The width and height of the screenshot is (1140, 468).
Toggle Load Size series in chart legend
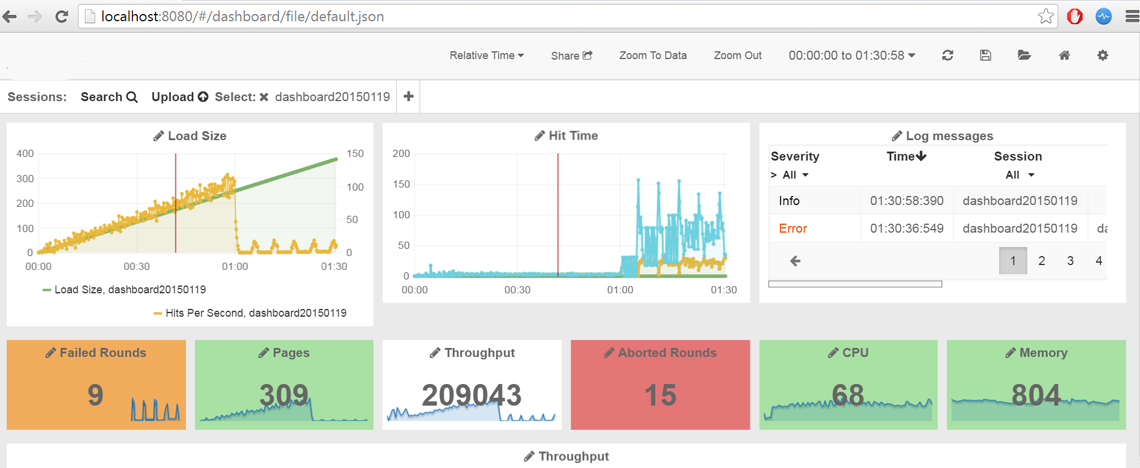124,290
